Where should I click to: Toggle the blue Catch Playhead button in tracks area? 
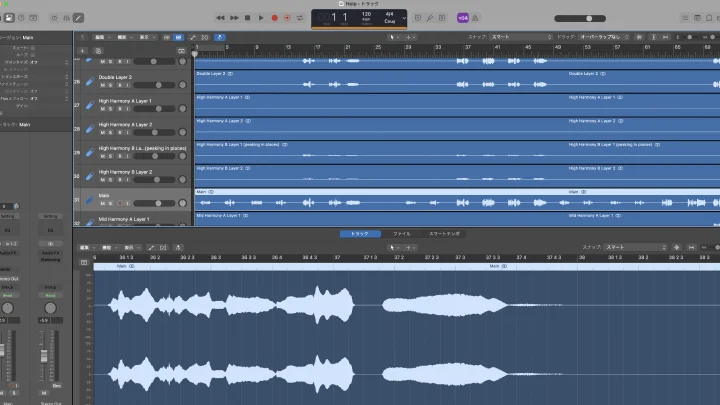coord(219,37)
